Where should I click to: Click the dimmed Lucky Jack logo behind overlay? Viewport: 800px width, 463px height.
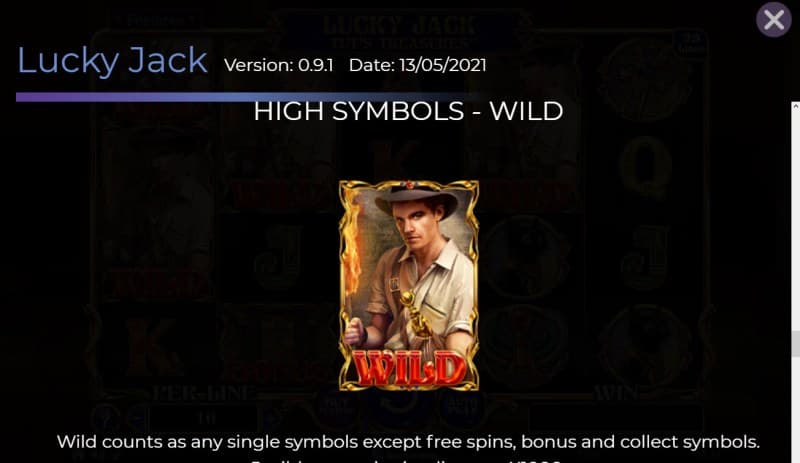[401, 31]
